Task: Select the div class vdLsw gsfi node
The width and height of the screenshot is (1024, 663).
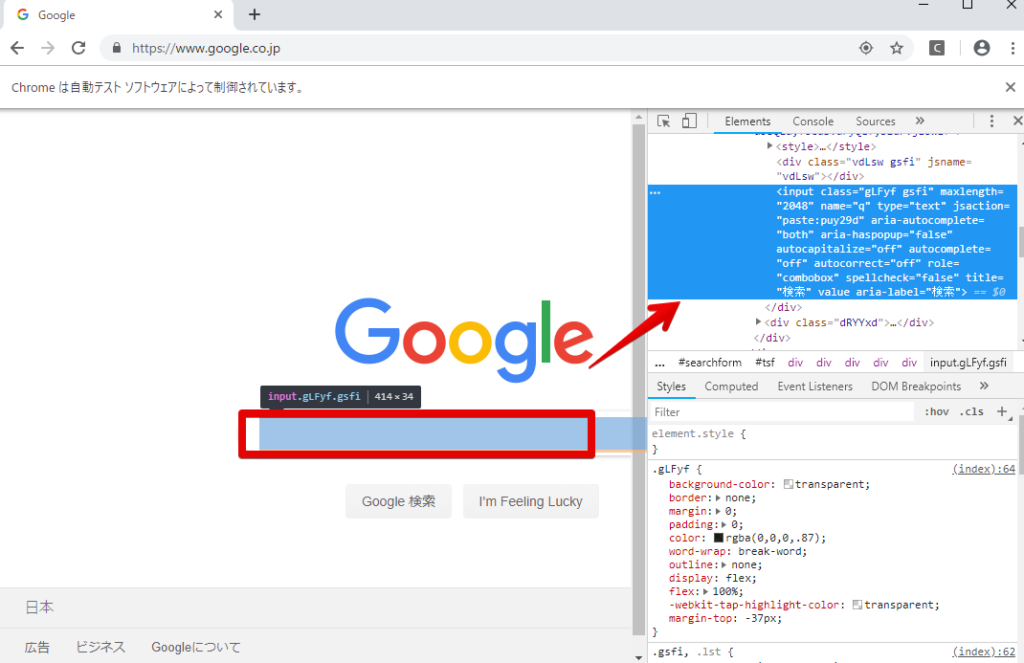Action: (x=874, y=169)
